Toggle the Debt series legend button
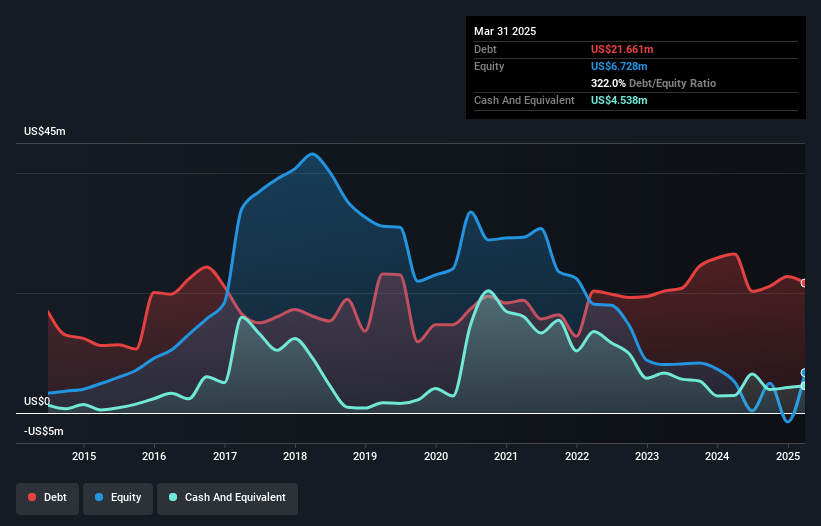 pos(48,498)
